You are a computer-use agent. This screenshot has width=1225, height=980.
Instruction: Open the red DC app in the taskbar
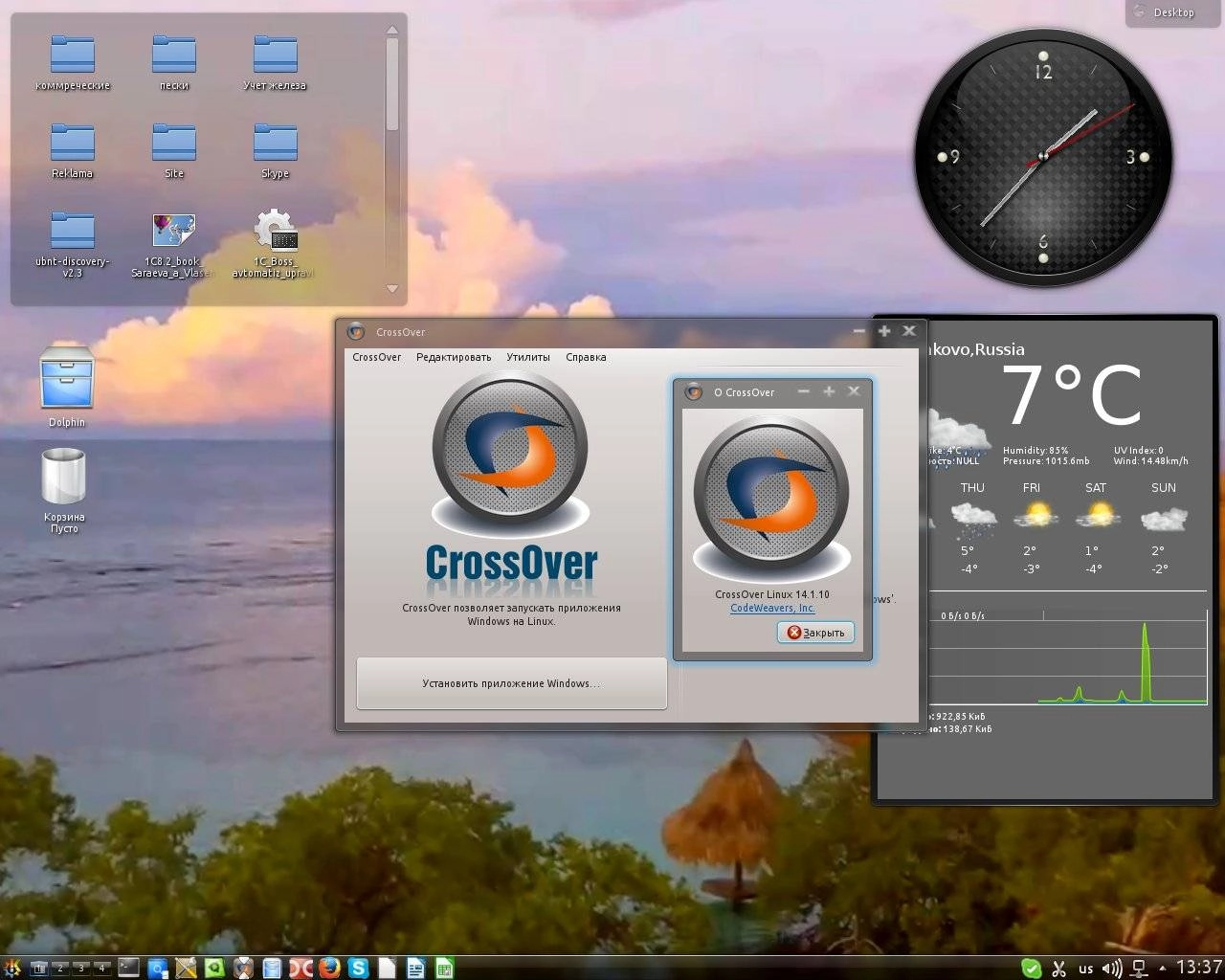[x=301, y=969]
